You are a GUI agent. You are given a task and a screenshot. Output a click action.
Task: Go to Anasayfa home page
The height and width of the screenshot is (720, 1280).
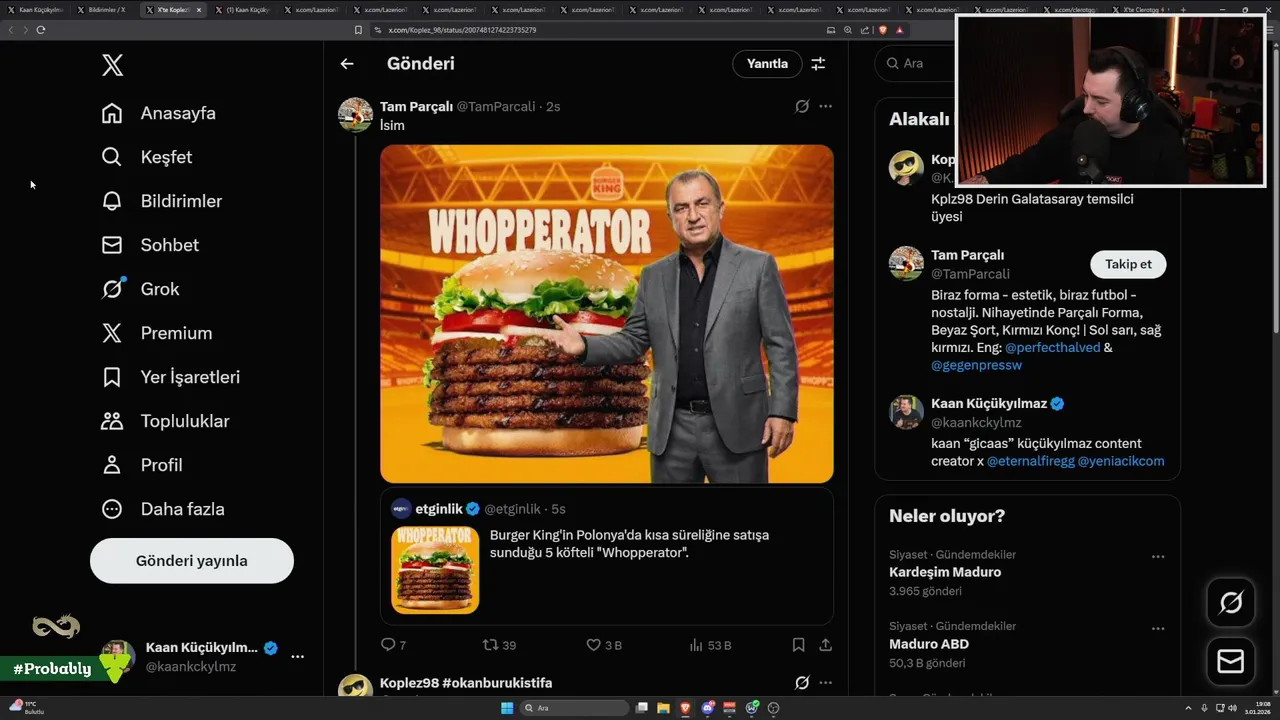pos(159,113)
